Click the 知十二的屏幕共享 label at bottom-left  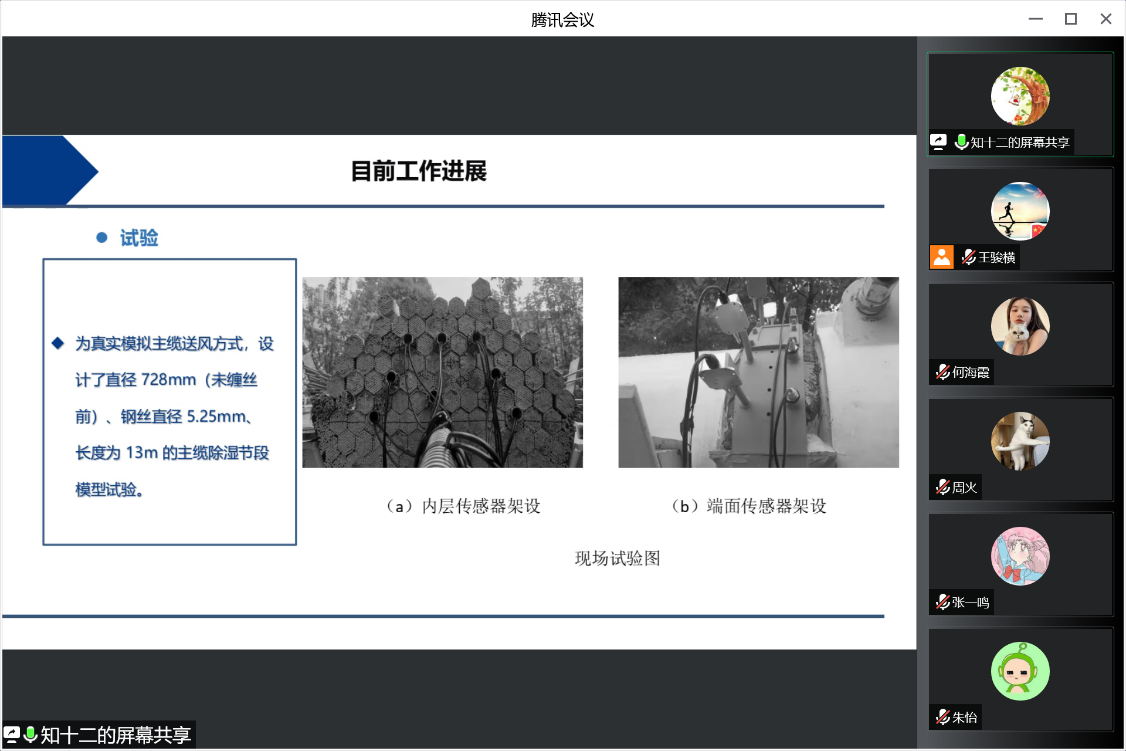pos(115,735)
